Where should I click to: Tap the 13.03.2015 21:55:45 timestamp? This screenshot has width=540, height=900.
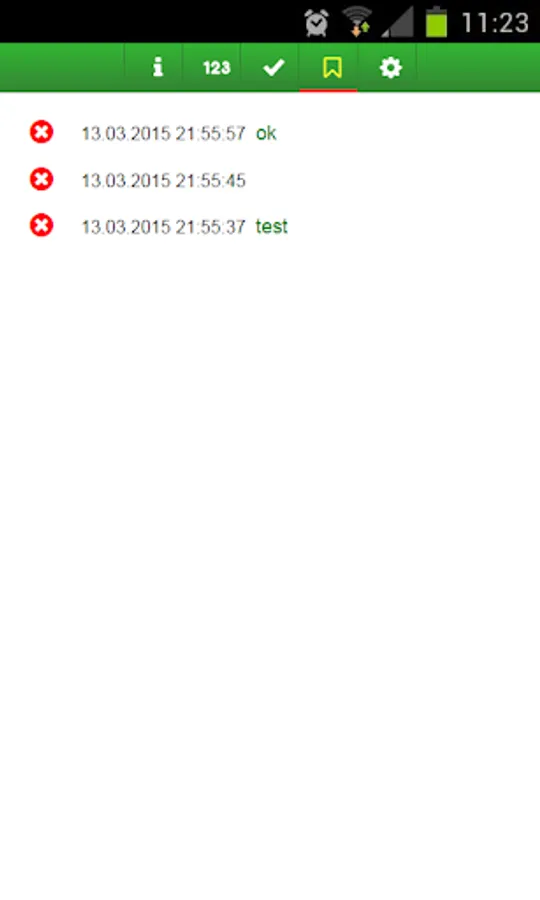(164, 181)
